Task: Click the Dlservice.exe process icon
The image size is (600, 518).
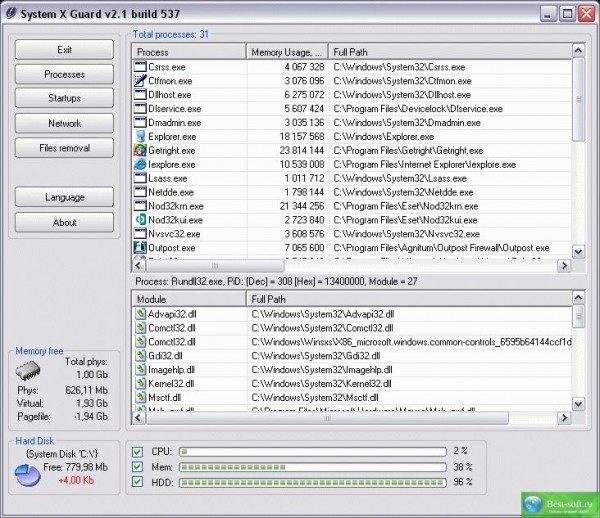Action: pyautogui.click(x=140, y=109)
